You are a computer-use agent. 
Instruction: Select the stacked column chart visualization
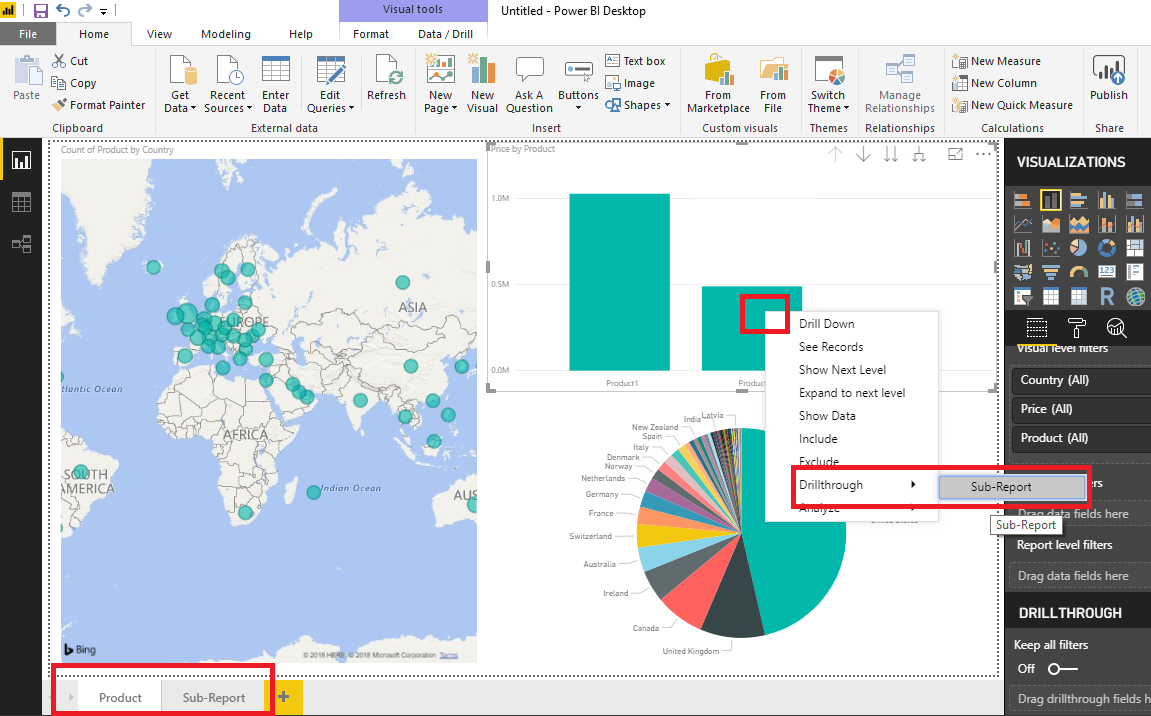coord(1050,200)
